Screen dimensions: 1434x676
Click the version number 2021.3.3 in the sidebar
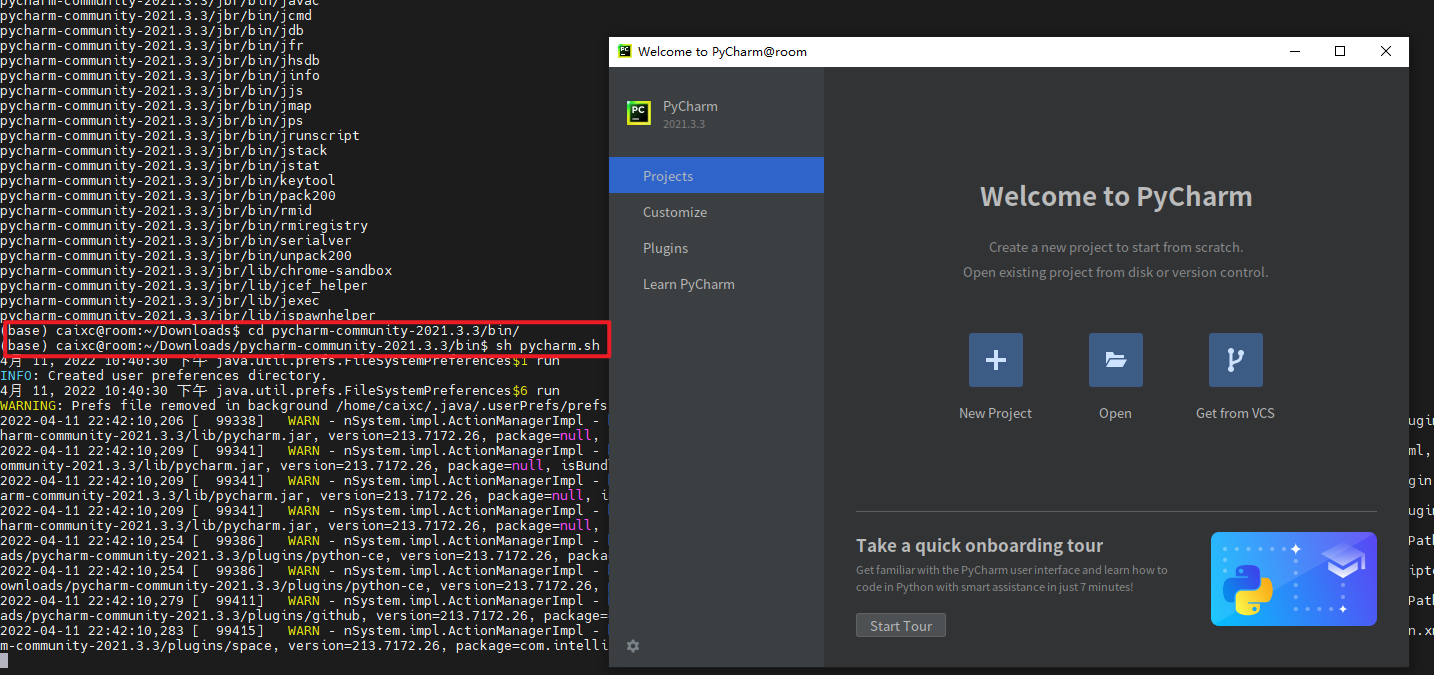click(x=684, y=124)
